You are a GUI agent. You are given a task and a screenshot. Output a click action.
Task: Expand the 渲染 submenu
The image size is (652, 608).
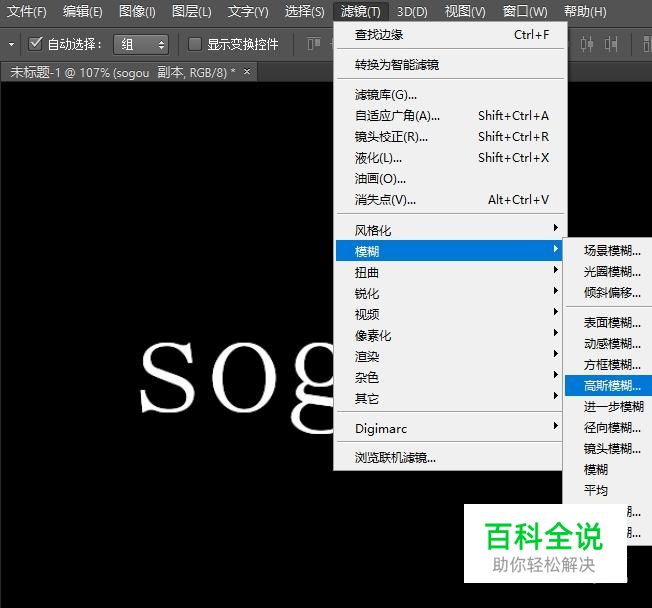pos(449,356)
